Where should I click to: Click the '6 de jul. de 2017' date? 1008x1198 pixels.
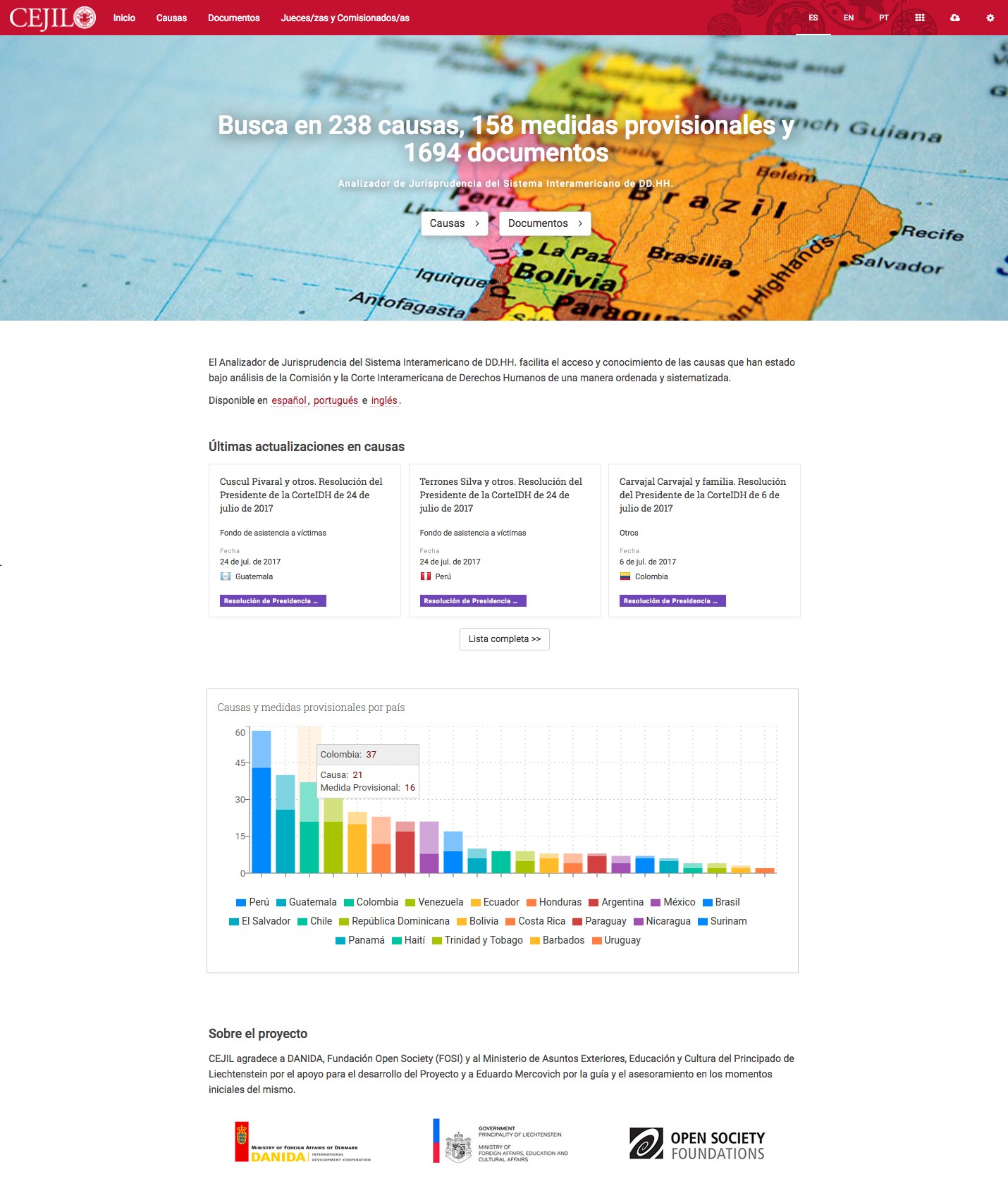click(x=648, y=562)
